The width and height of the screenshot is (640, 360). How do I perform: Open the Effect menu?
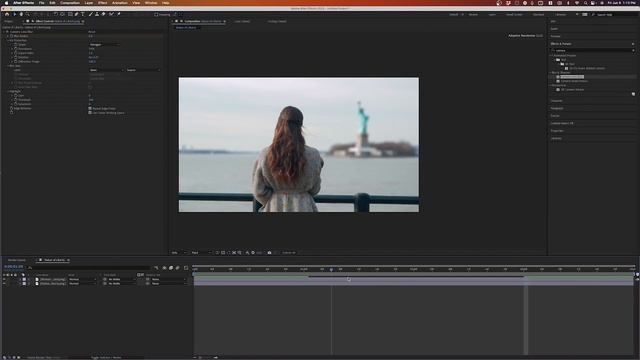pyautogui.click(x=102, y=3)
